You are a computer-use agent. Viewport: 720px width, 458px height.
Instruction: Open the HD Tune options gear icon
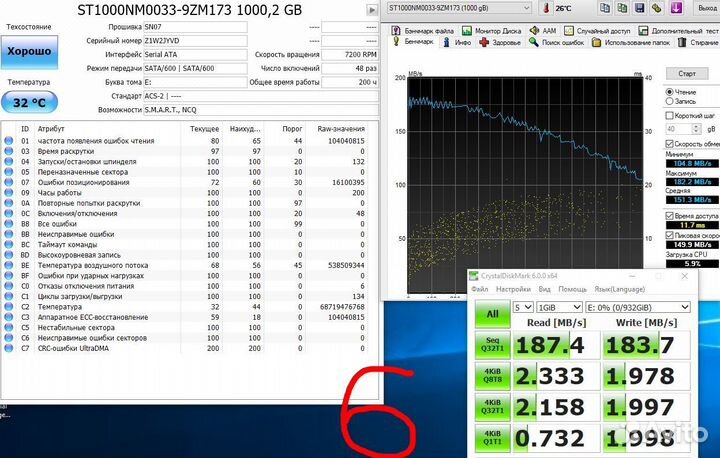click(656, 8)
